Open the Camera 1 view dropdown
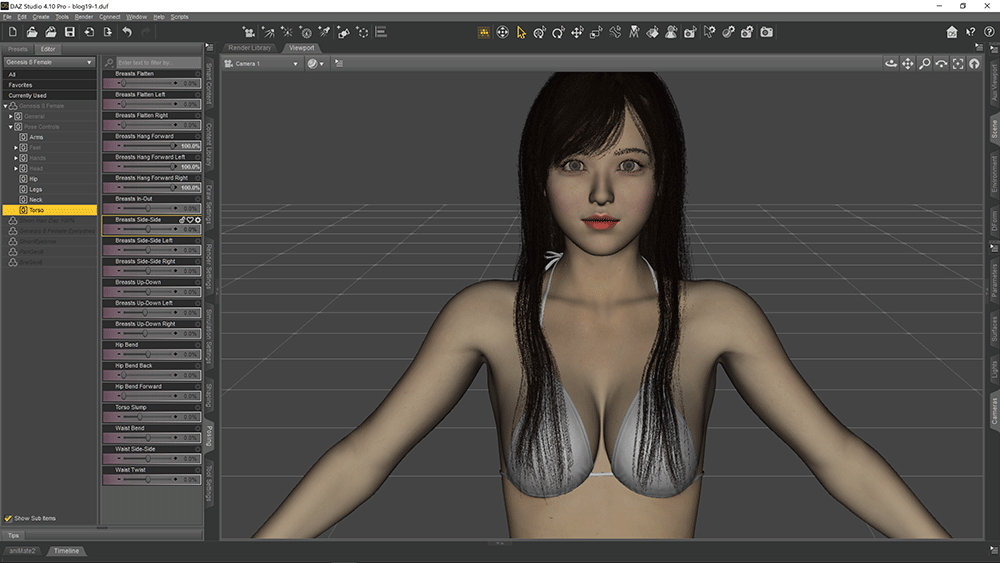This screenshot has height=563, width=1000. click(x=261, y=64)
